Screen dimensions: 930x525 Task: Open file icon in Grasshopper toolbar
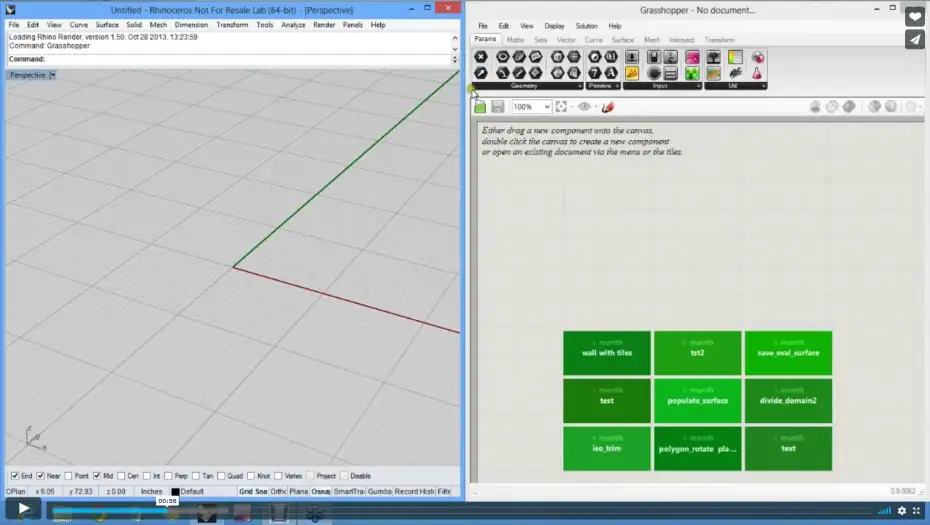click(480, 107)
